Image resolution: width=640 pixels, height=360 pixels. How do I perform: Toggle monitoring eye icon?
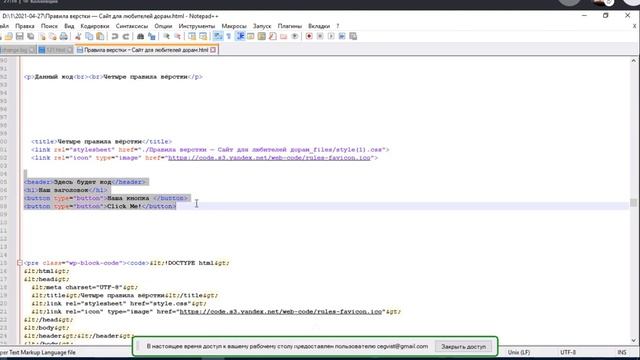coord(294,36)
